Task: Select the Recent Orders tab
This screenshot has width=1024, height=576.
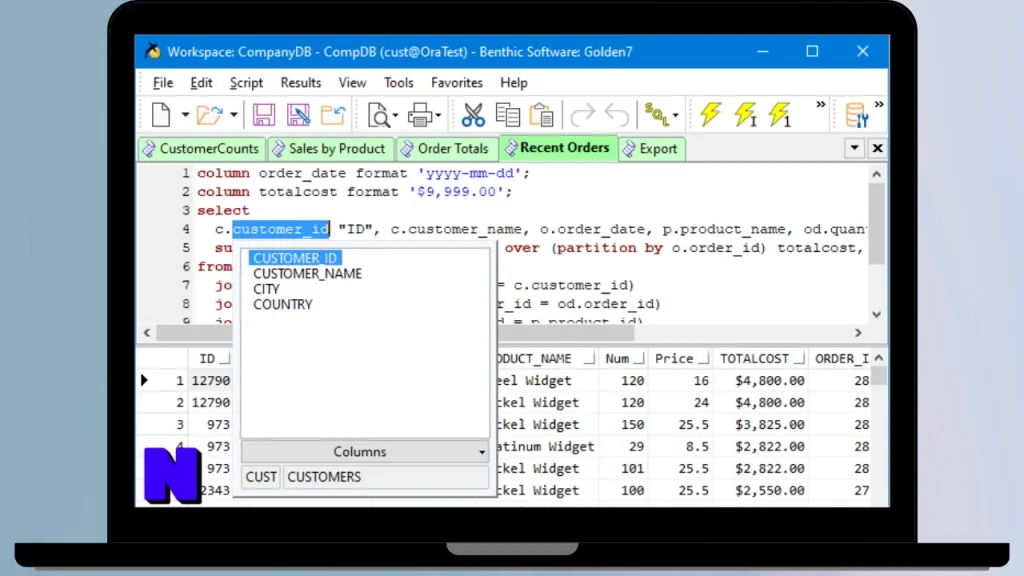Action: pyautogui.click(x=558, y=148)
